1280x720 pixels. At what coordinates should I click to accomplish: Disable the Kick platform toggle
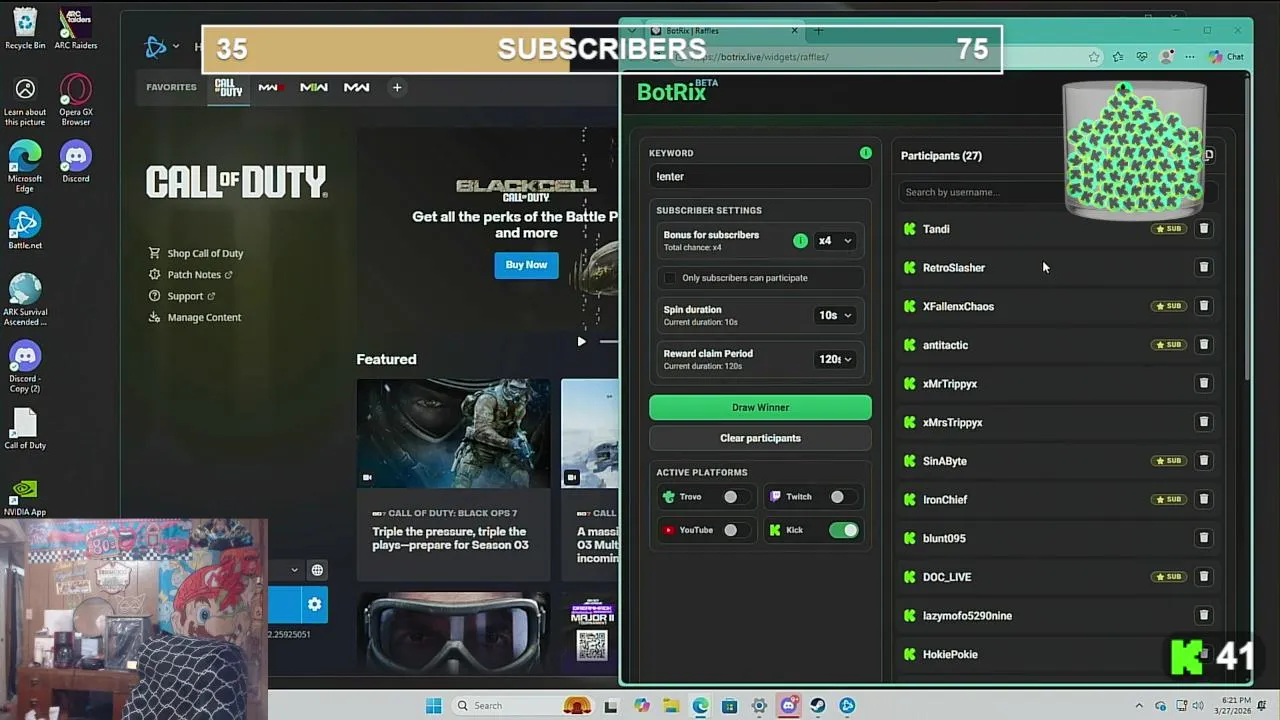pos(843,530)
